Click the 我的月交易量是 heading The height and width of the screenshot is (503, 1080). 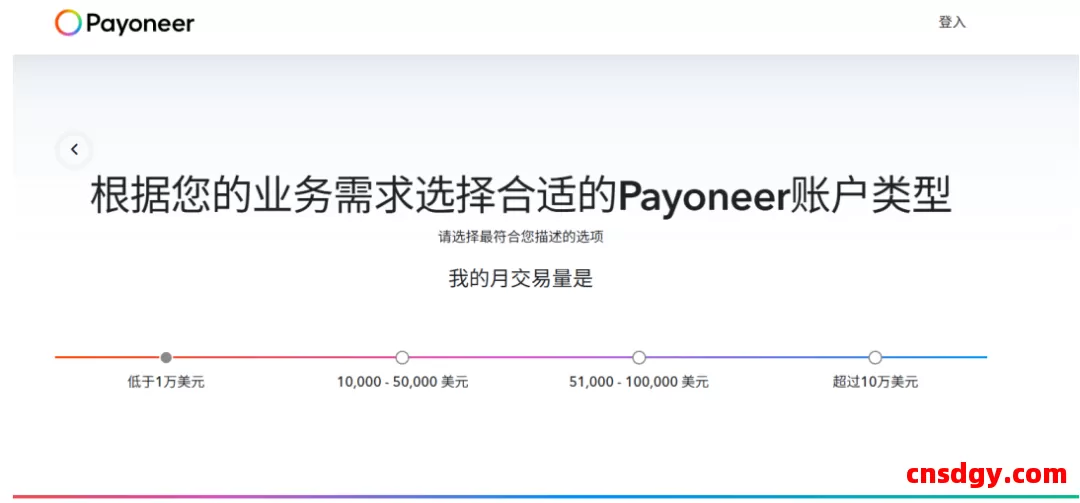[x=521, y=279]
